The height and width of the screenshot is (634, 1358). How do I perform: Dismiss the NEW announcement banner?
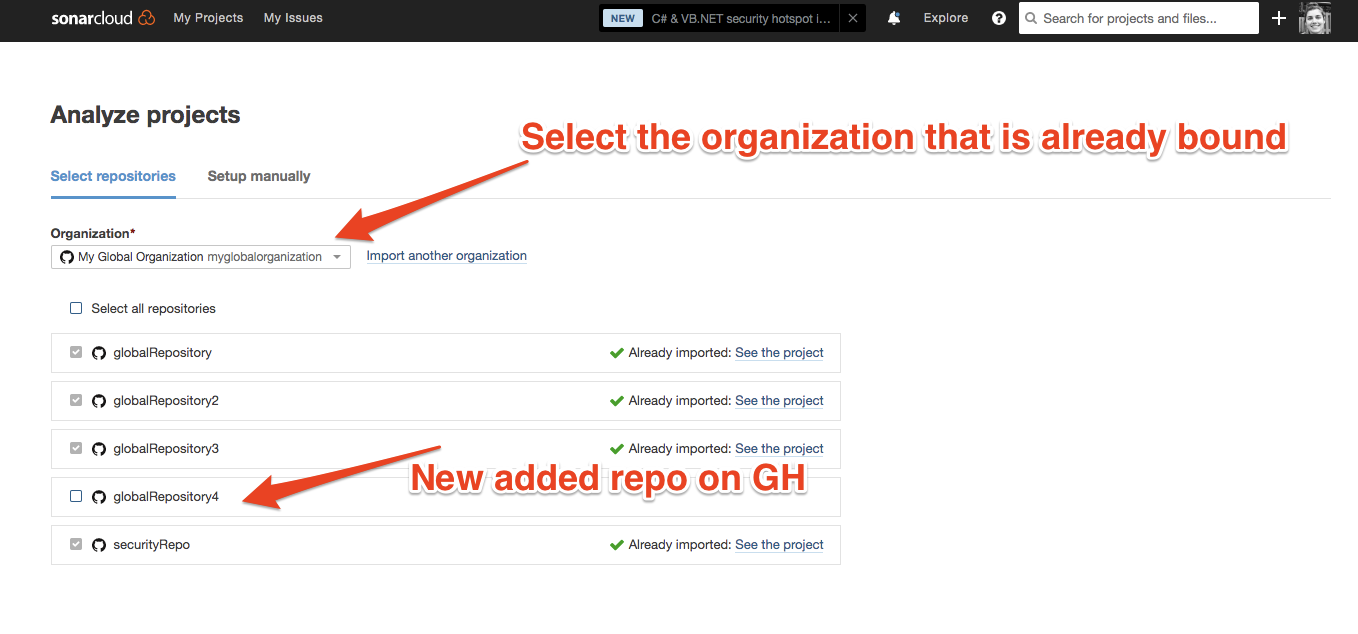(x=852, y=18)
